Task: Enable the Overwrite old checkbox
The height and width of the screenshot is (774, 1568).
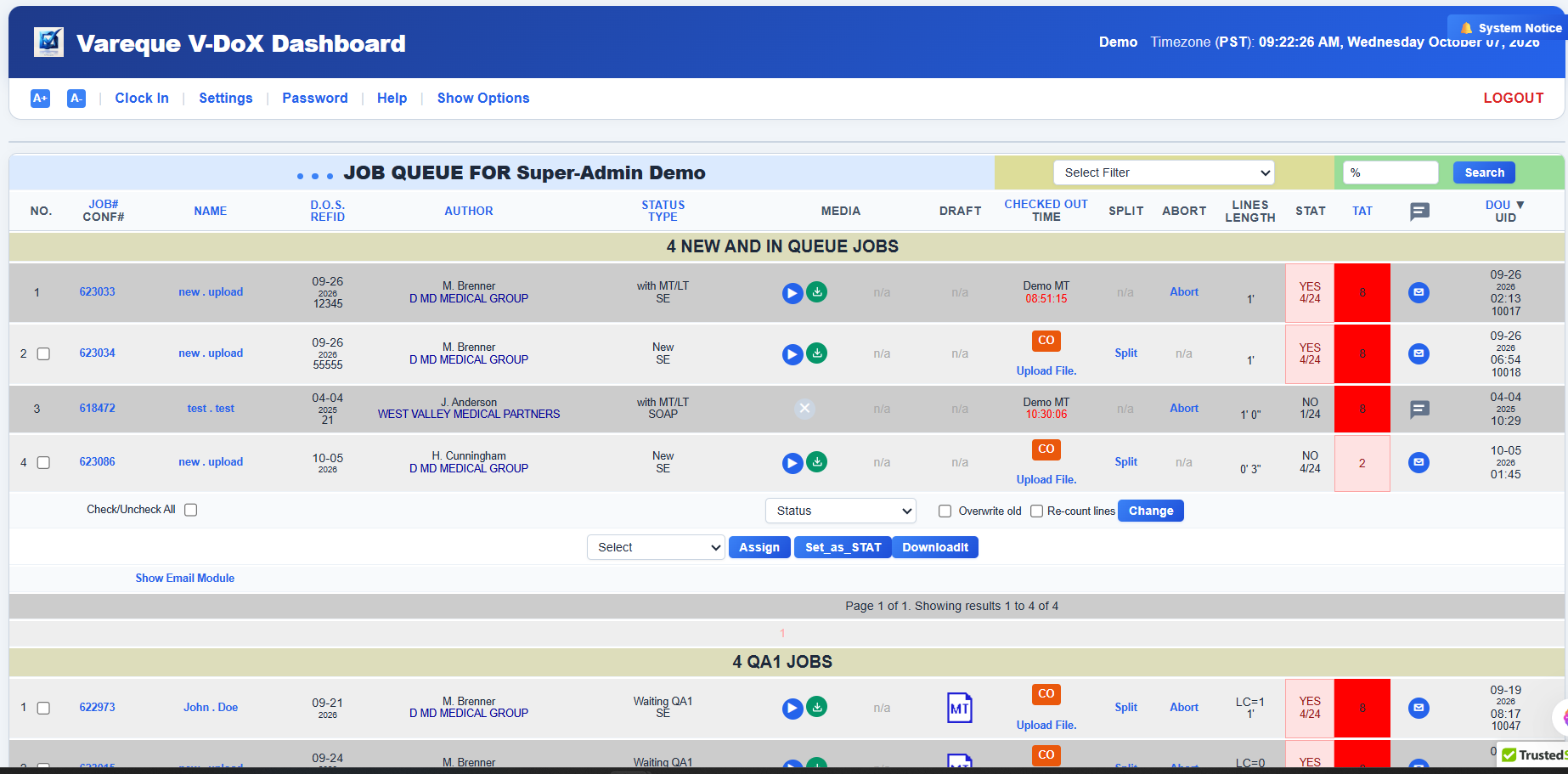Action: point(945,511)
